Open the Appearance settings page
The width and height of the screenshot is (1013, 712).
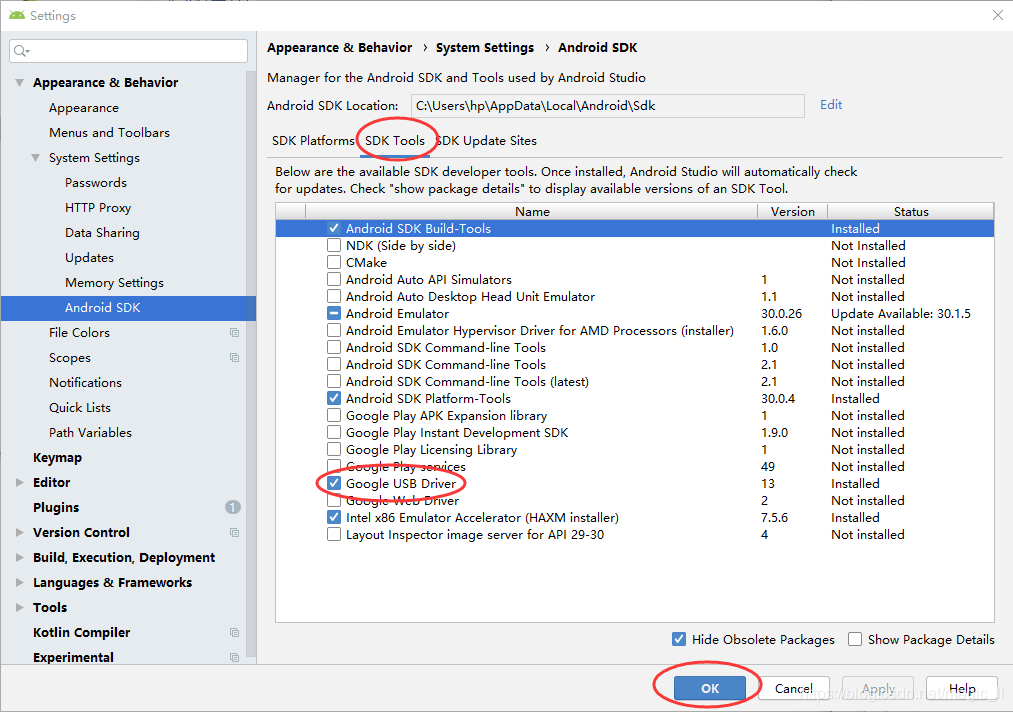83,108
